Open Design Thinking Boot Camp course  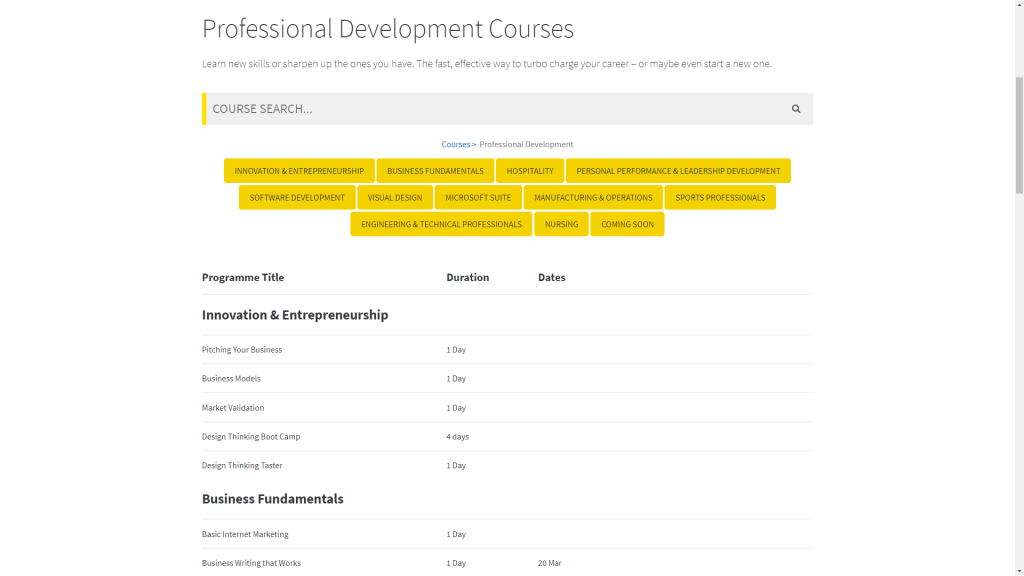(x=251, y=437)
